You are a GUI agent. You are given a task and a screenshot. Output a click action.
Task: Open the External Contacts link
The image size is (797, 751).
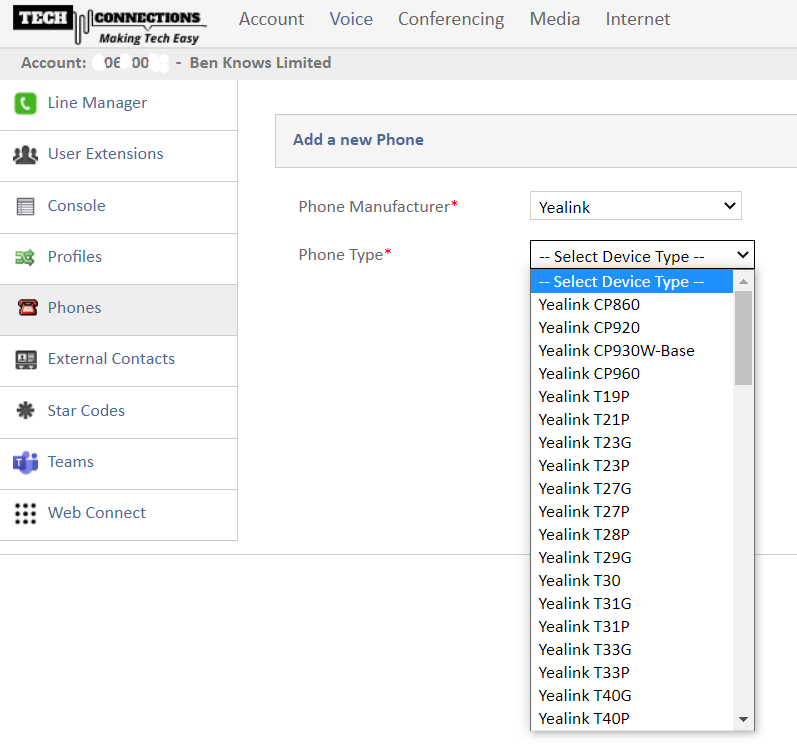111,359
